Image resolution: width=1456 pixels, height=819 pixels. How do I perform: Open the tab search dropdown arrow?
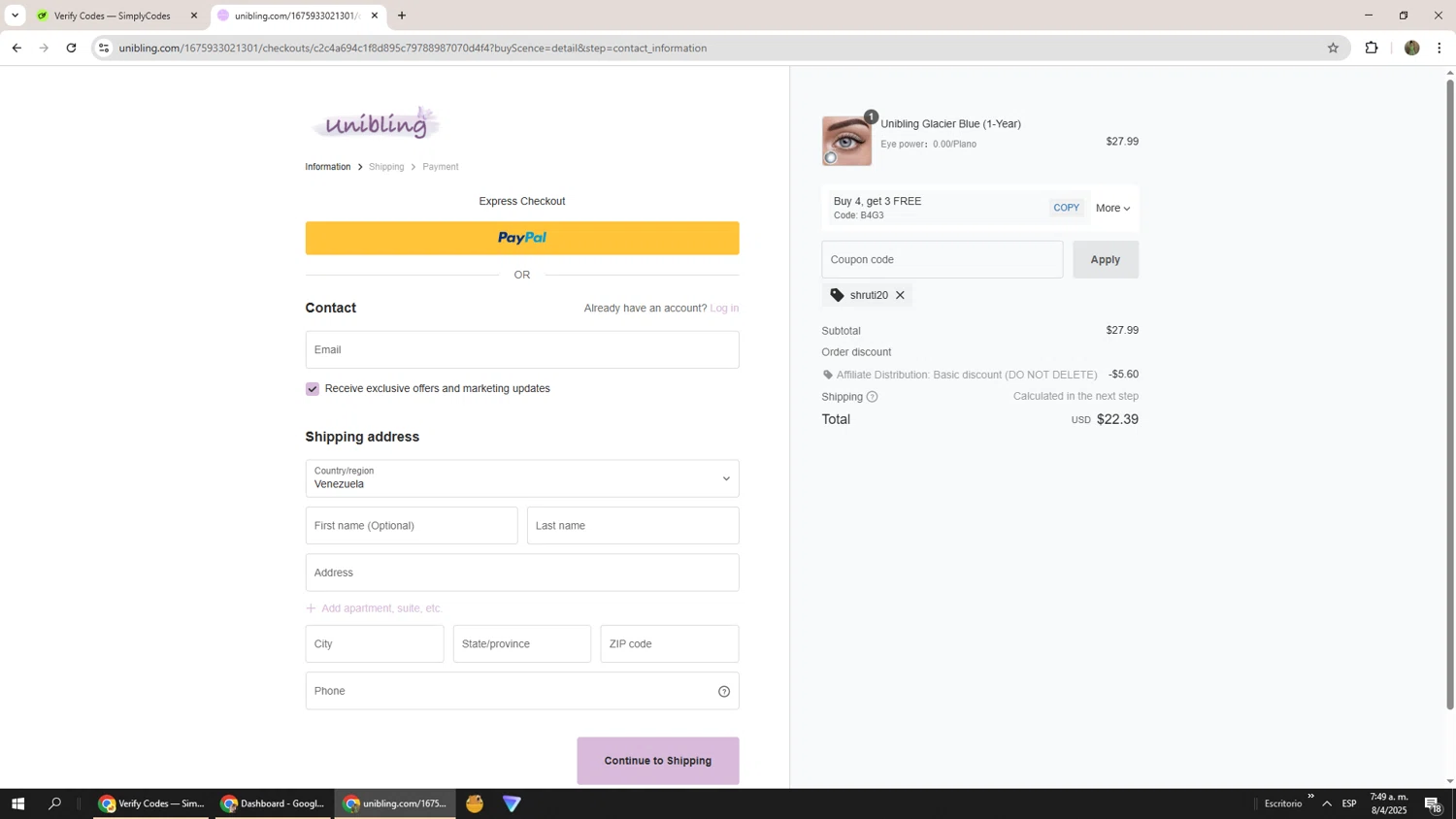pyautogui.click(x=15, y=16)
